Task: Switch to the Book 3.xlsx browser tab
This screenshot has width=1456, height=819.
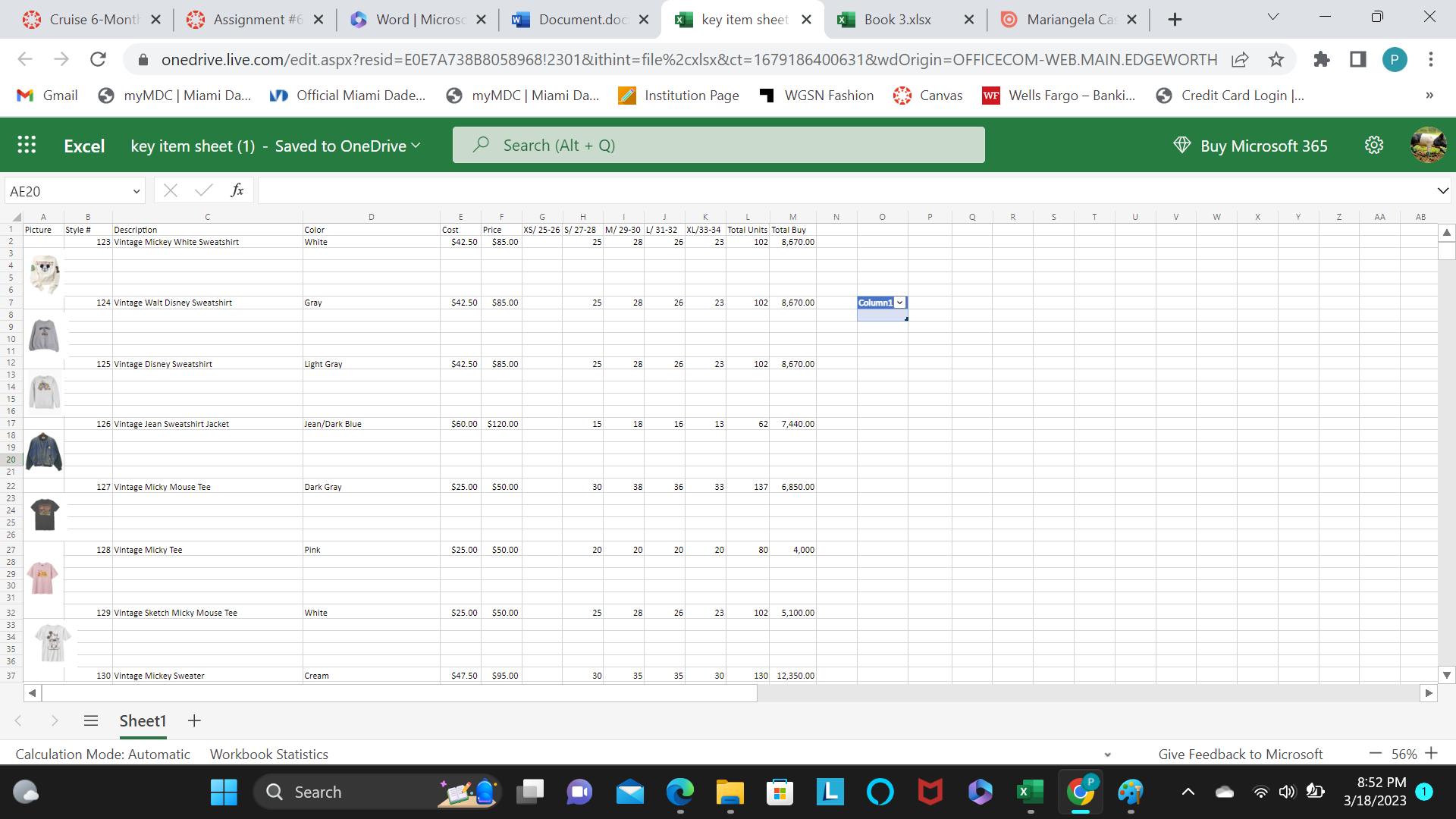Action: [x=897, y=20]
